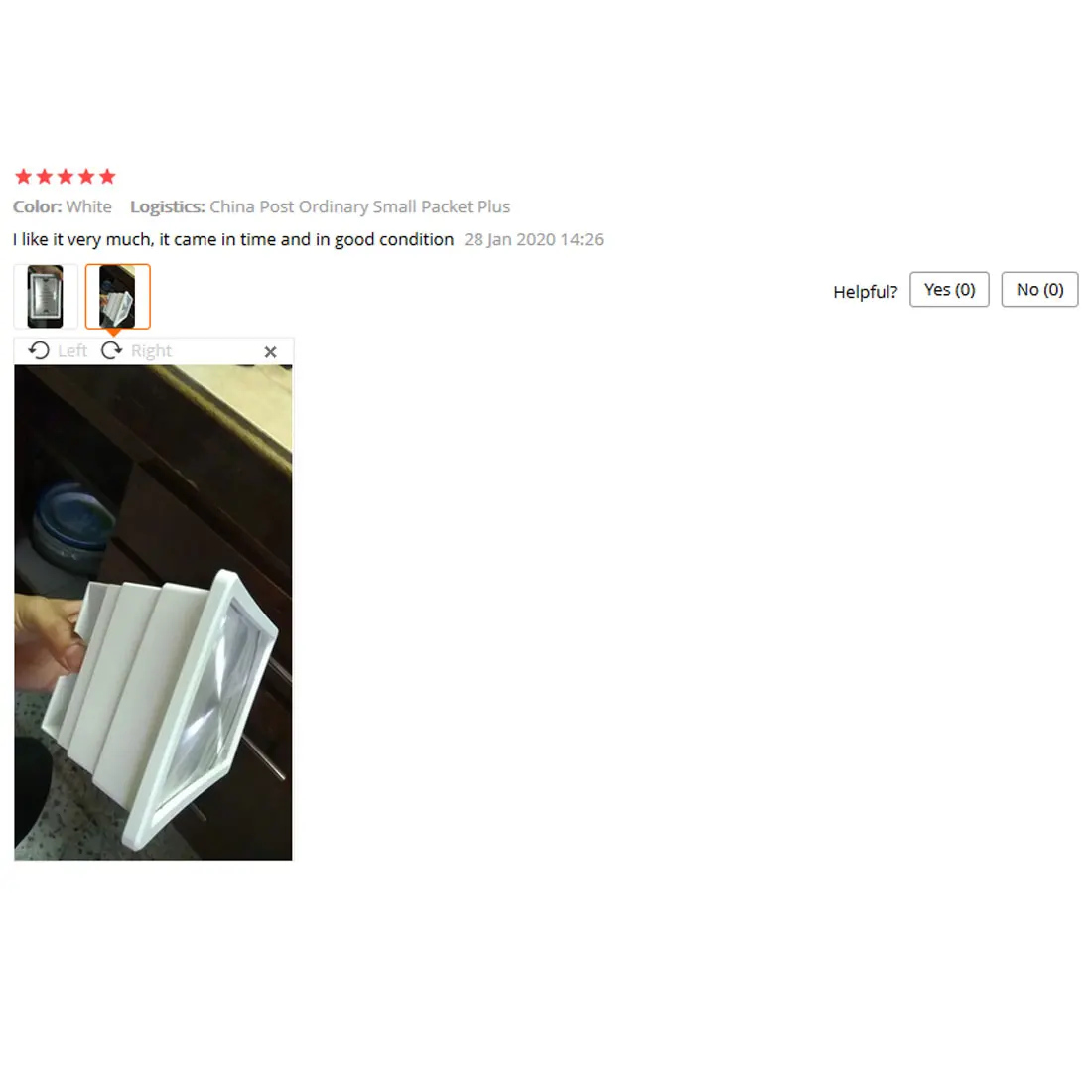Mark review unhelpful with No (0)
Screen dimensions: 1092x1092
click(1039, 289)
